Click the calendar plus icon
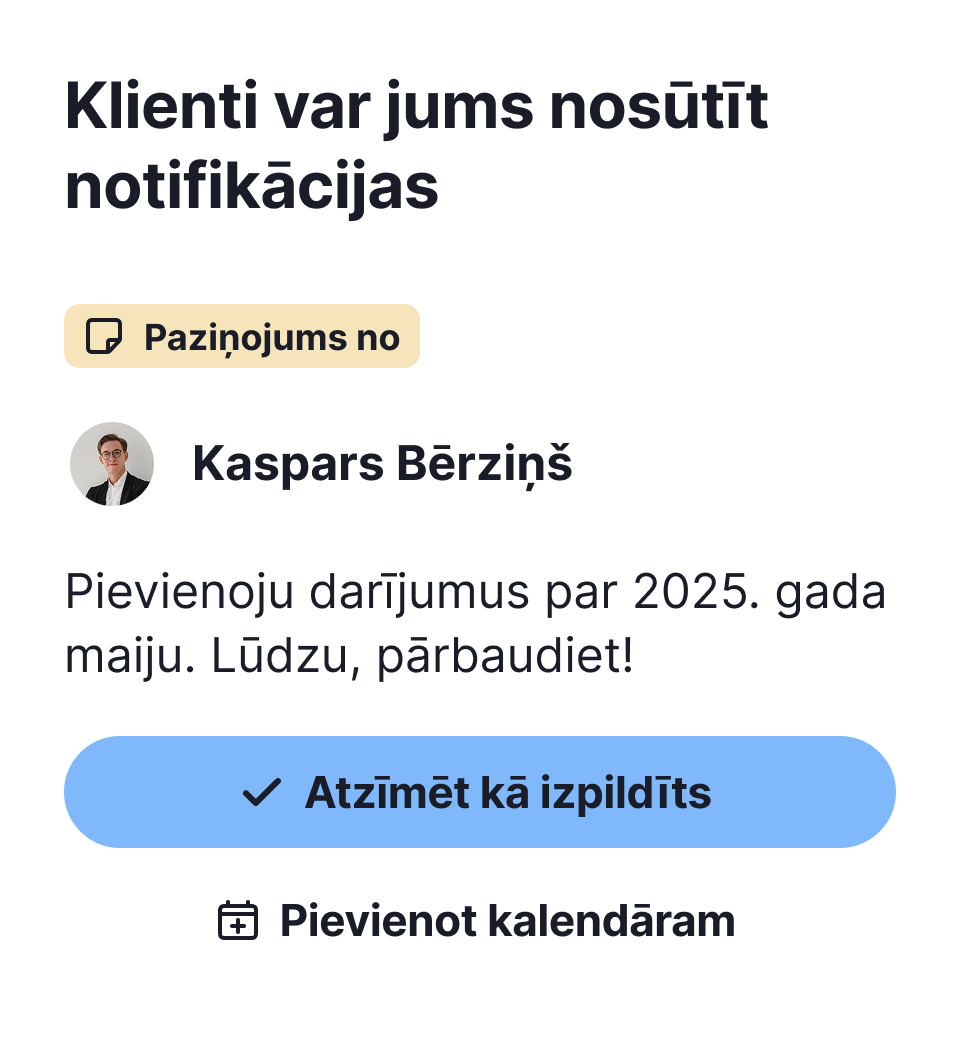 coord(238,921)
